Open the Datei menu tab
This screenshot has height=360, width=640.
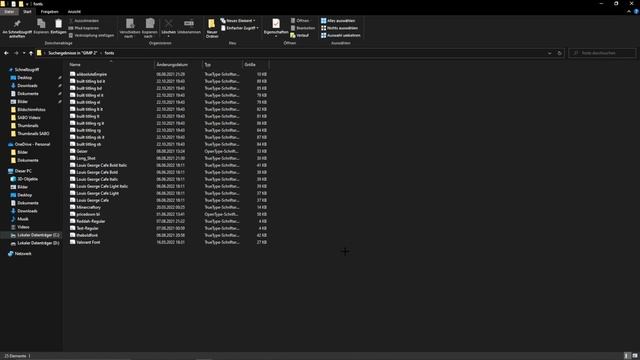9,11
